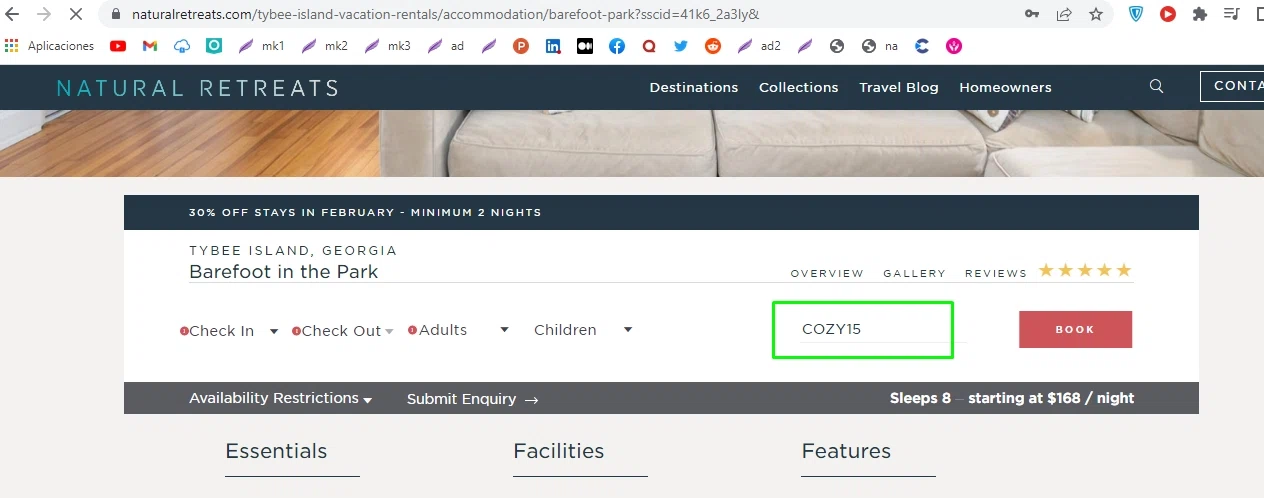Click the site search magnifier icon

1157,86
